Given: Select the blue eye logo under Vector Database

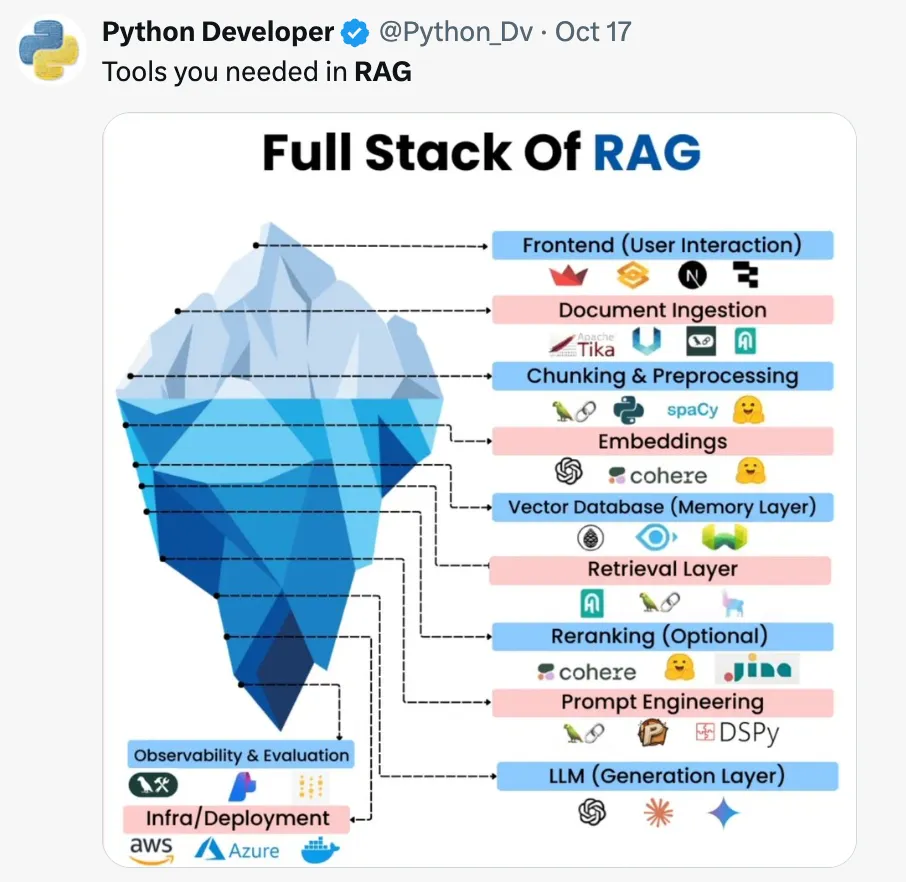Looking at the screenshot, I should coord(656,538).
